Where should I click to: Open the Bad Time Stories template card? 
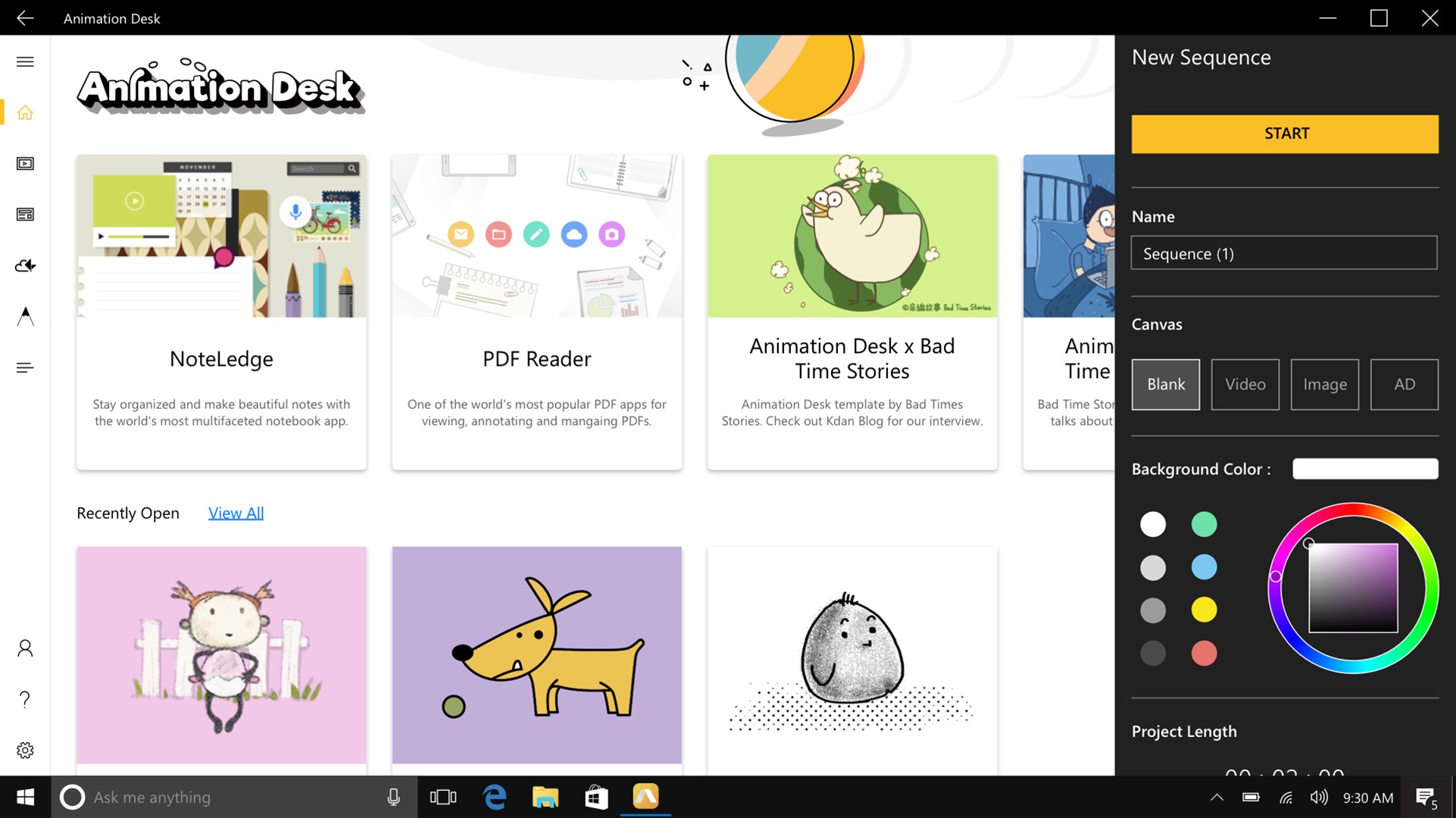click(852, 312)
